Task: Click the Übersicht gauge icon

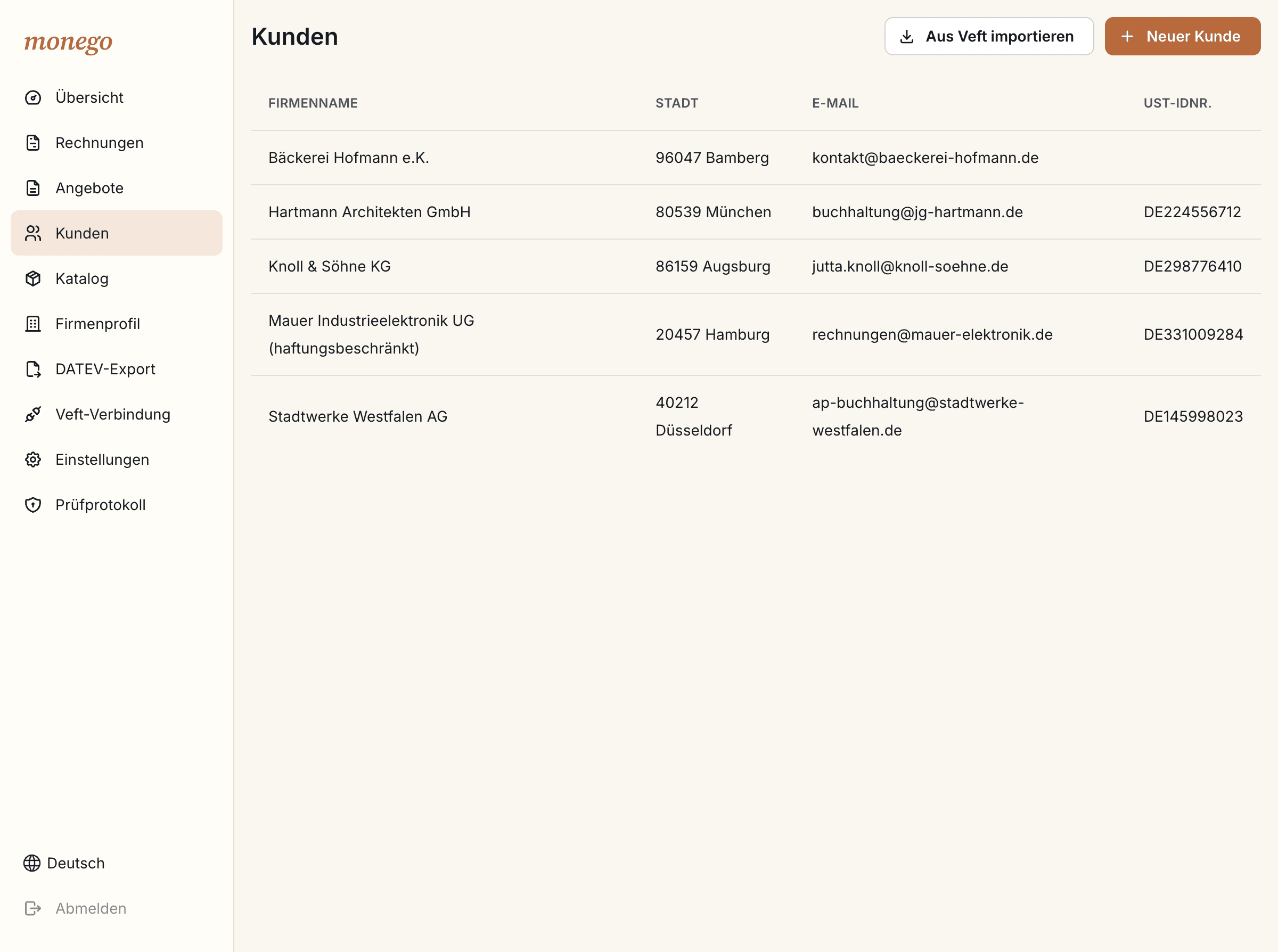Action: [x=33, y=97]
